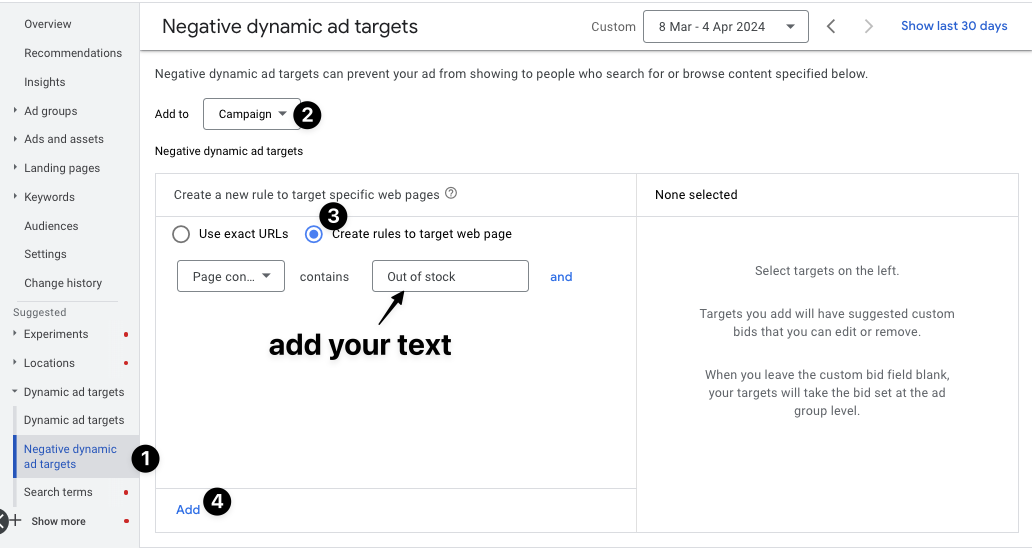Click plus icon next to Show more
The height and width of the screenshot is (548, 1032).
[15, 521]
